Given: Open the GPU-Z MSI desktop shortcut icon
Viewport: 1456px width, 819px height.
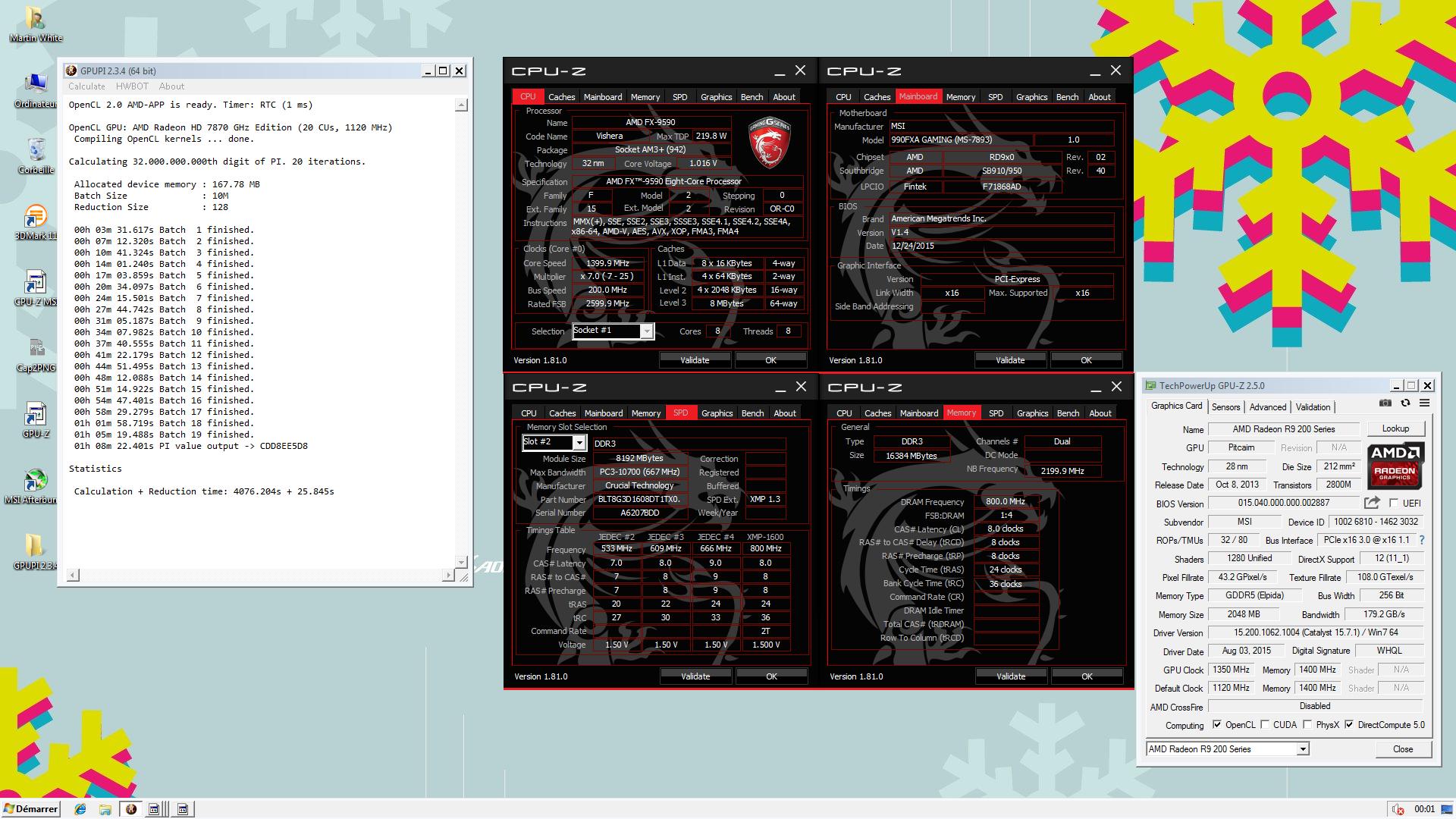Looking at the screenshot, I should click(x=36, y=288).
